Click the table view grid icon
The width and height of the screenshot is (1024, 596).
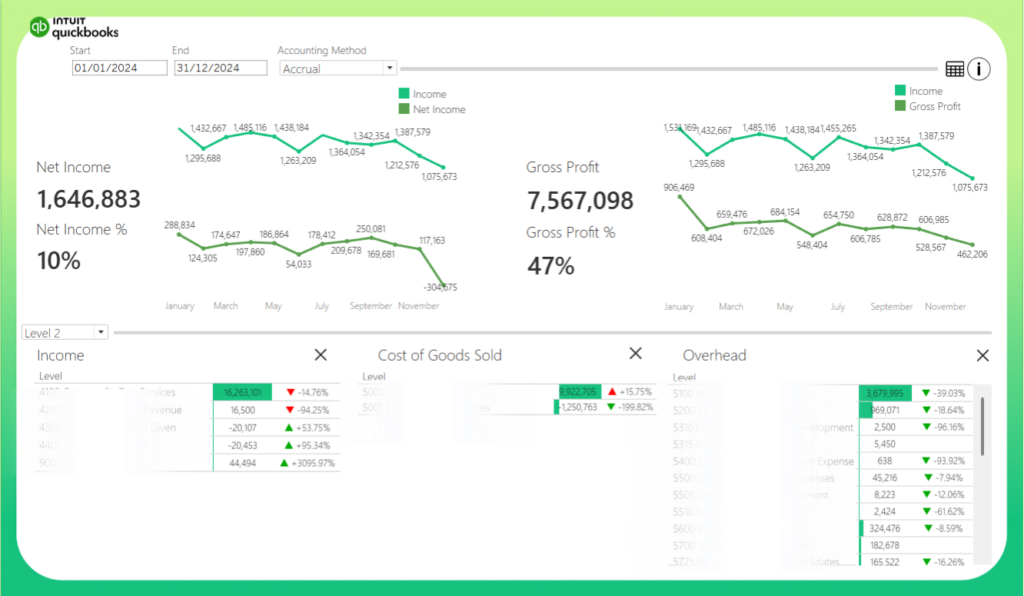955,69
